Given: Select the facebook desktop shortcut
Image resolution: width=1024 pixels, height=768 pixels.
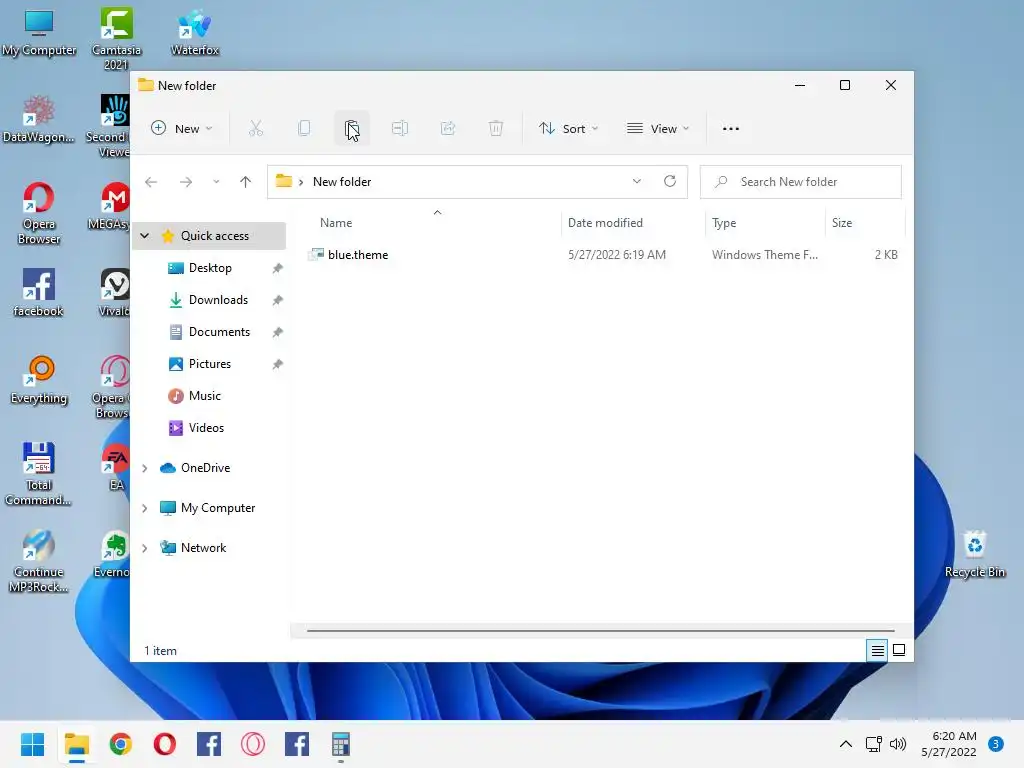Looking at the screenshot, I should click(x=39, y=293).
